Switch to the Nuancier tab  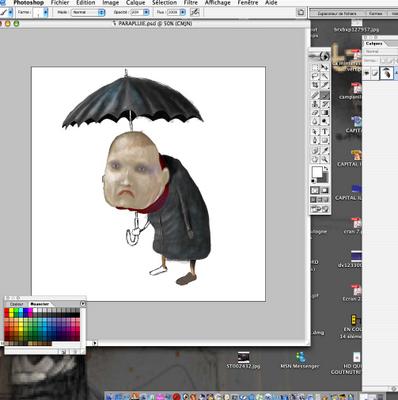(39, 304)
